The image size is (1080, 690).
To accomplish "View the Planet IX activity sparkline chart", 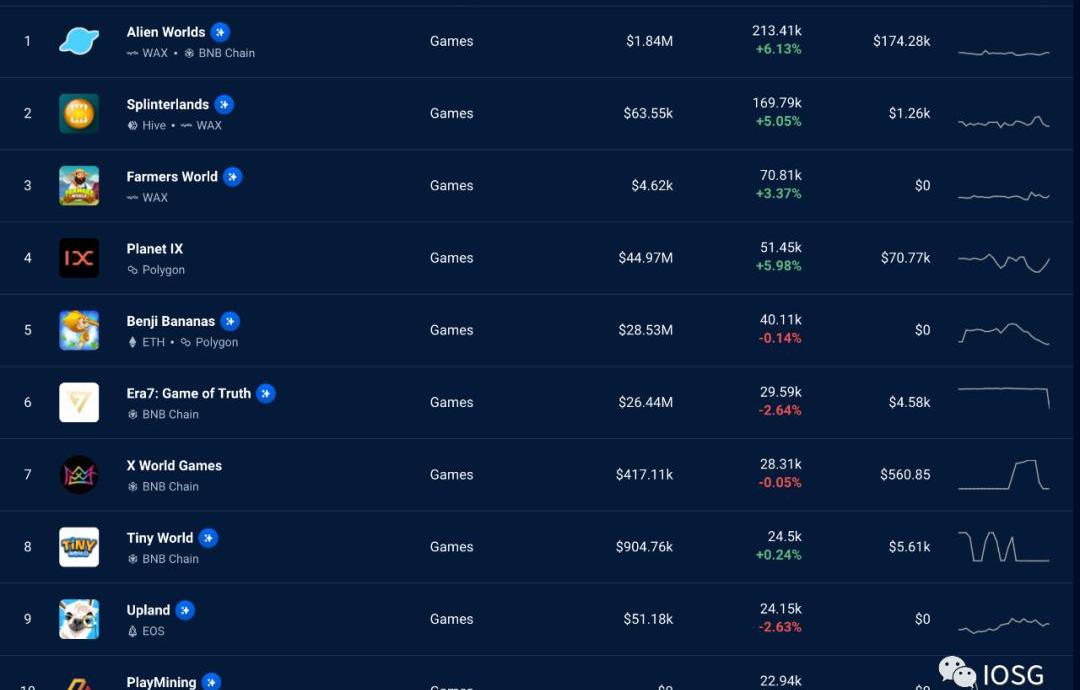I will click(x=1003, y=260).
